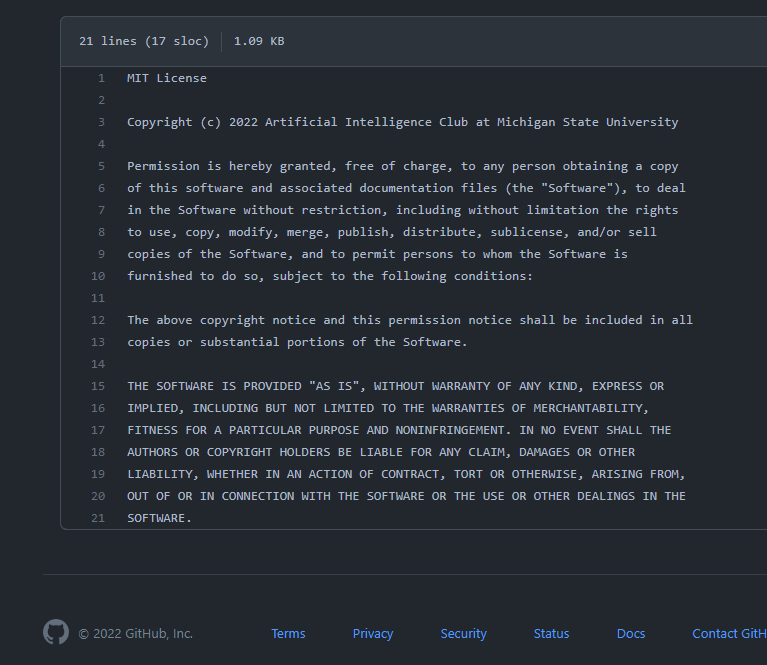Screen dimensions: 767x665
Task: Click the final 'SOFTWARE.' line
Action: tap(159, 518)
